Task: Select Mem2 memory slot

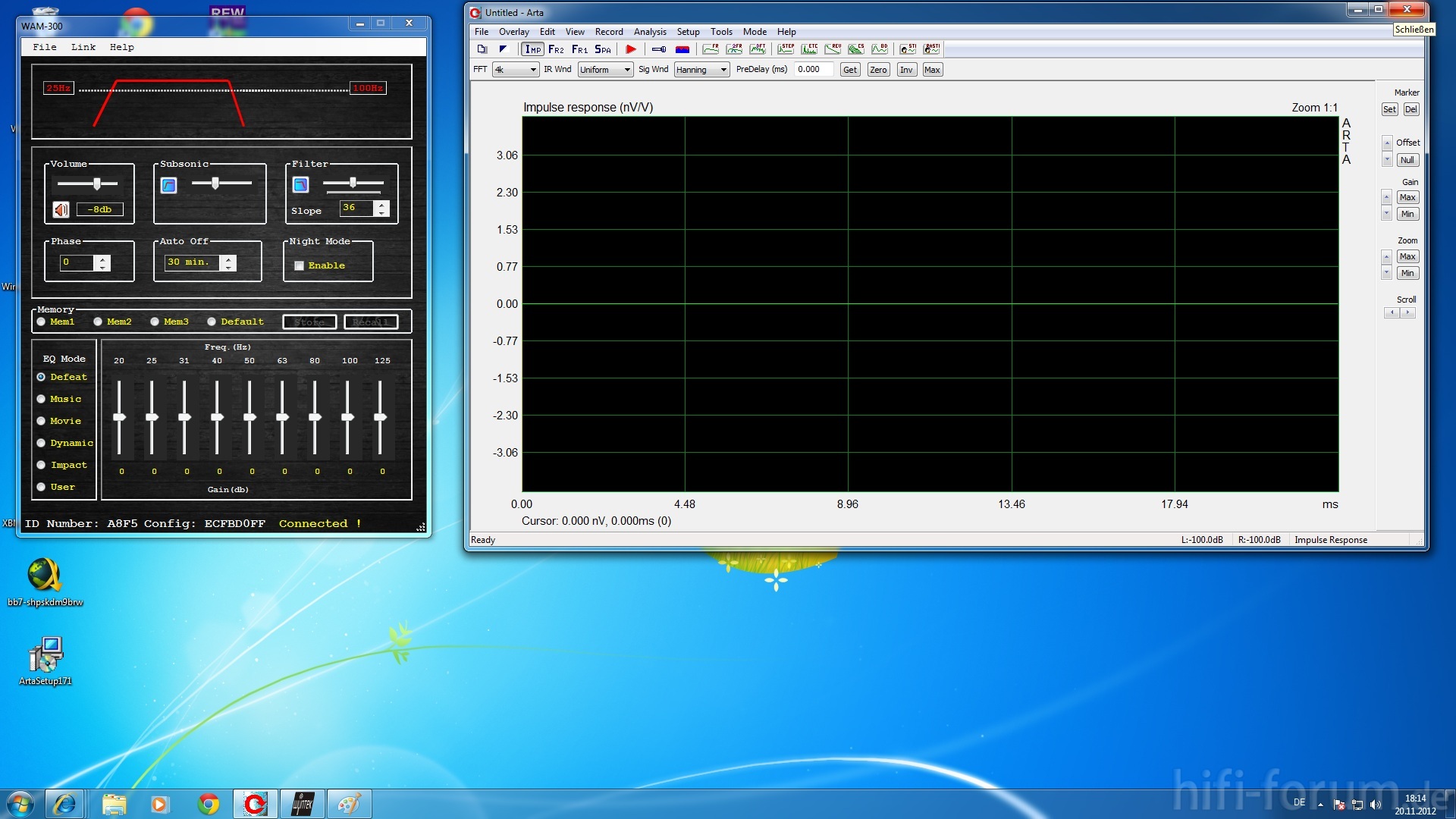Action: pyautogui.click(x=98, y=322)
